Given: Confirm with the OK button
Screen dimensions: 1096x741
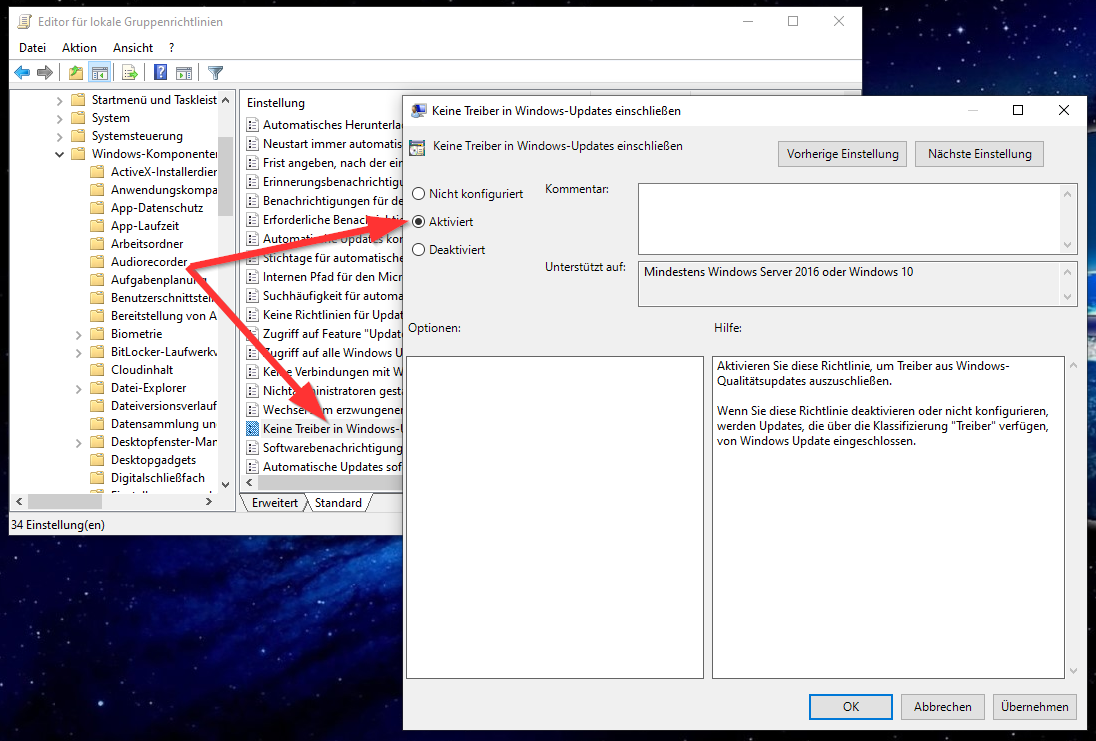Looking at the screenshot, I should click(851, 707).
